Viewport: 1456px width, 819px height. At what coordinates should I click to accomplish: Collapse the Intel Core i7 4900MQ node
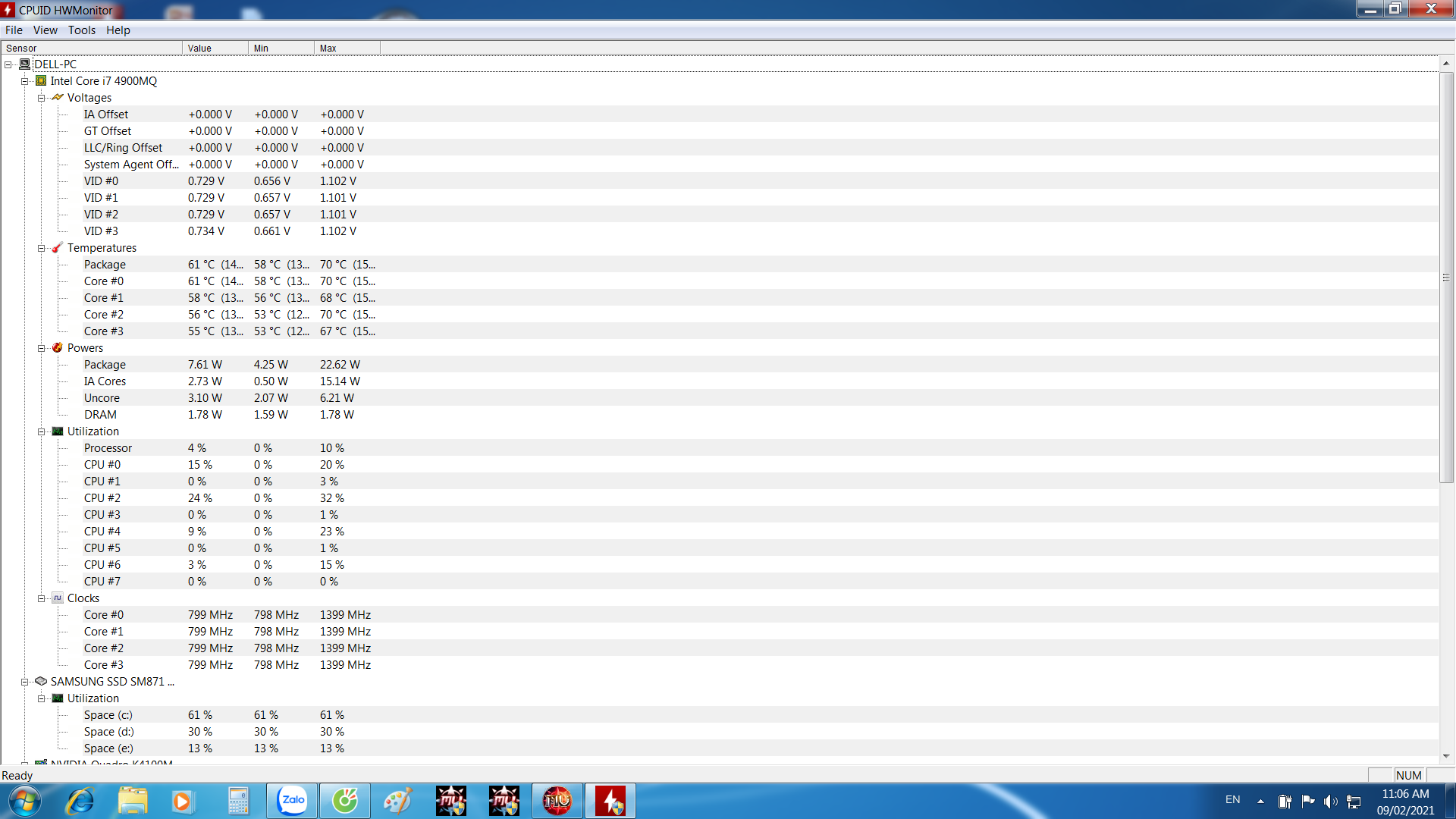[x=25, y=81]
